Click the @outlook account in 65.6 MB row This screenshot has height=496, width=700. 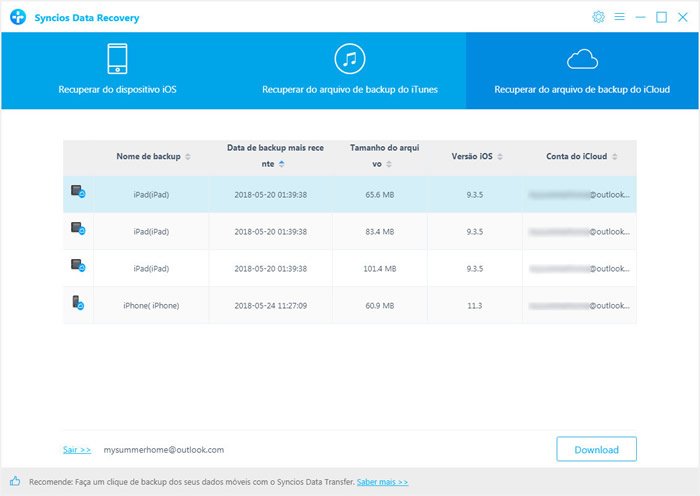click(579, 195)
